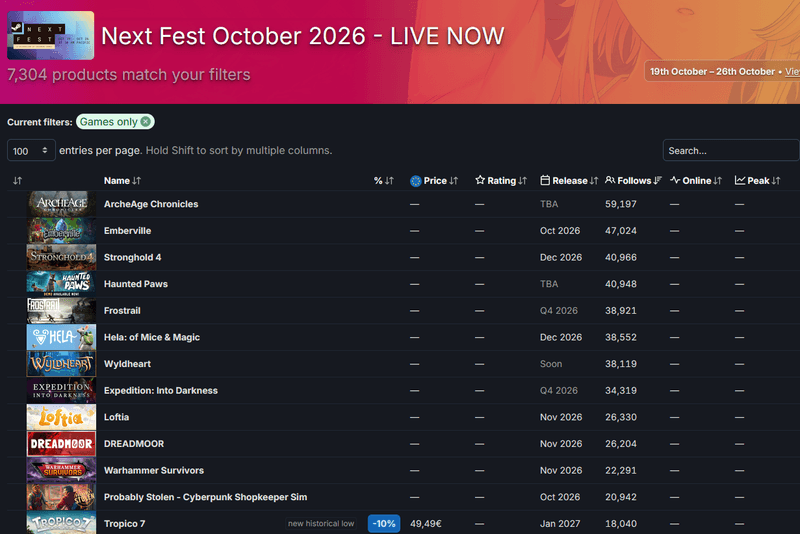Click the Haunted Paws thumbnail image
The image size is (800, 534).
(x=61, y=284)
